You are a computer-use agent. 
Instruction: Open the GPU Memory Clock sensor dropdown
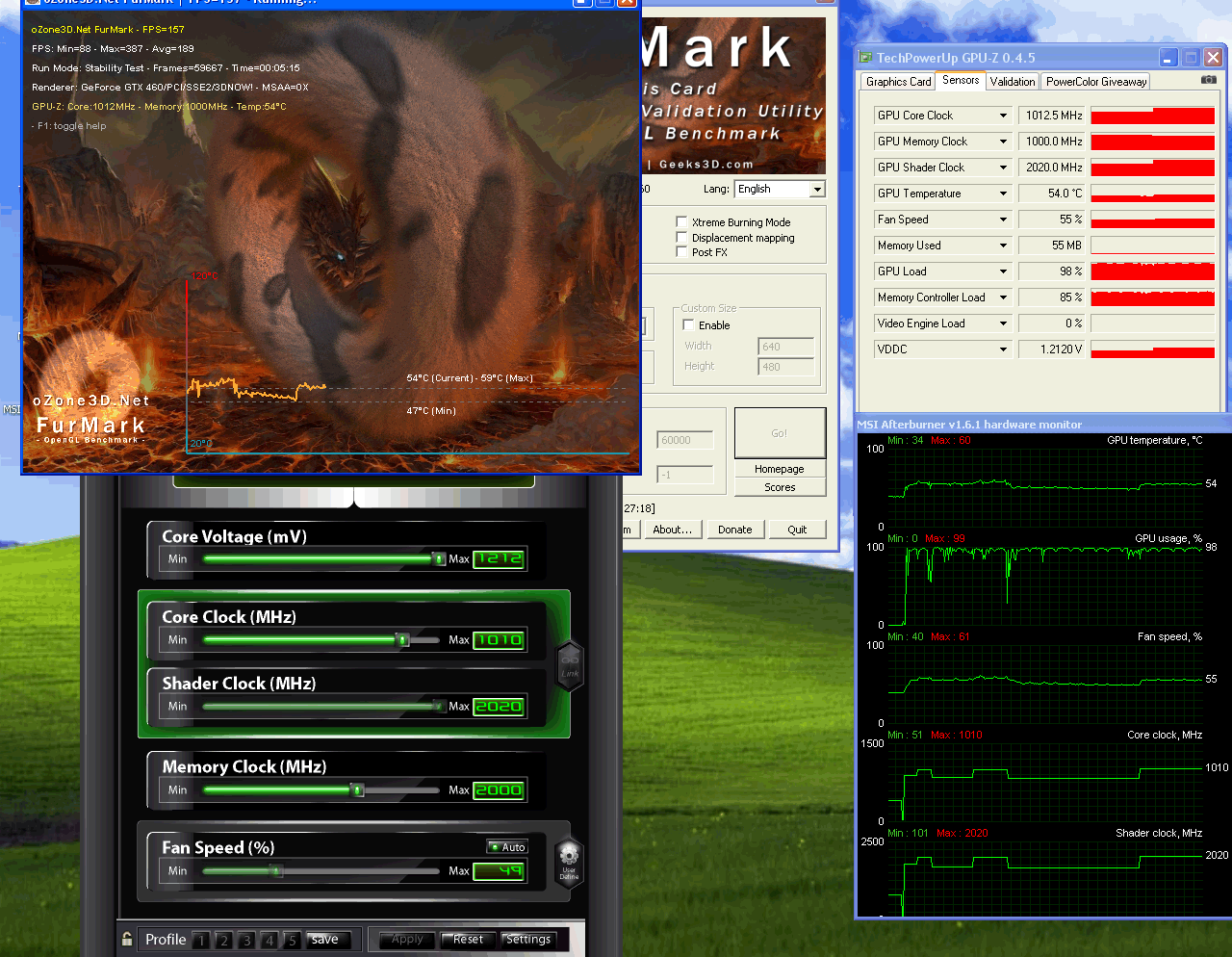tap(1003, 142)
